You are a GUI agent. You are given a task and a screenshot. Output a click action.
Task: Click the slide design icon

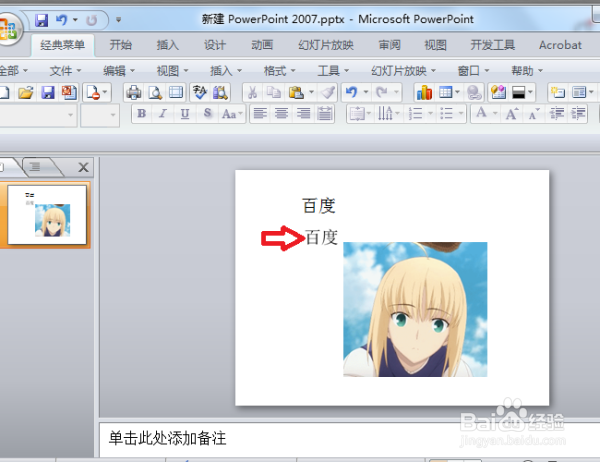[498, 93]
